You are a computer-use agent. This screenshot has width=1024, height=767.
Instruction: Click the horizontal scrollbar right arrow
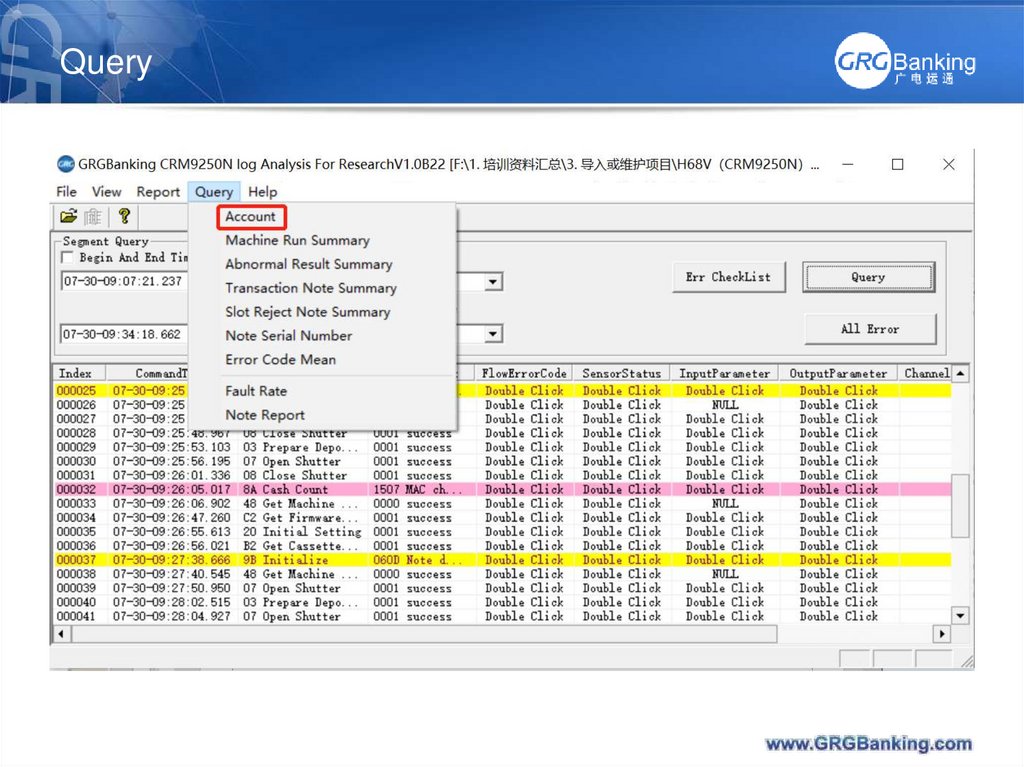942,634
